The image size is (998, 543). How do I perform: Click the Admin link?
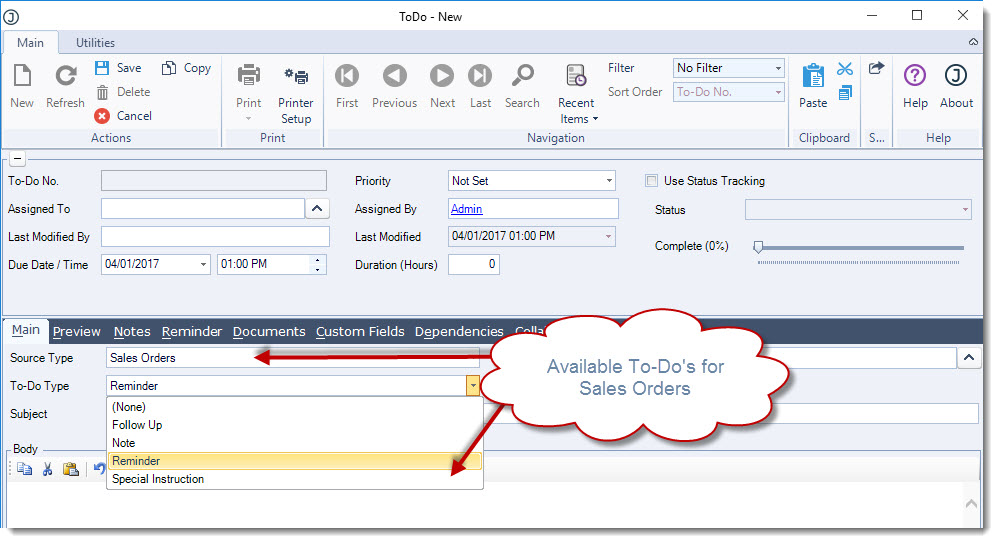tap(467, 209)
